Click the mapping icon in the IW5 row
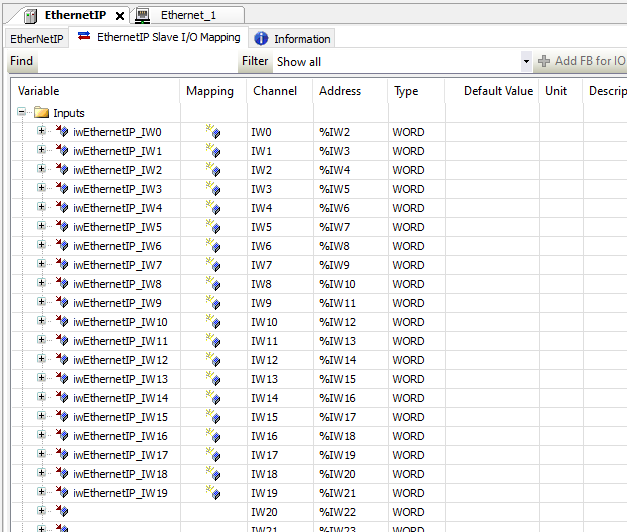This screenshot has width=627, height=532. (213, 226)
